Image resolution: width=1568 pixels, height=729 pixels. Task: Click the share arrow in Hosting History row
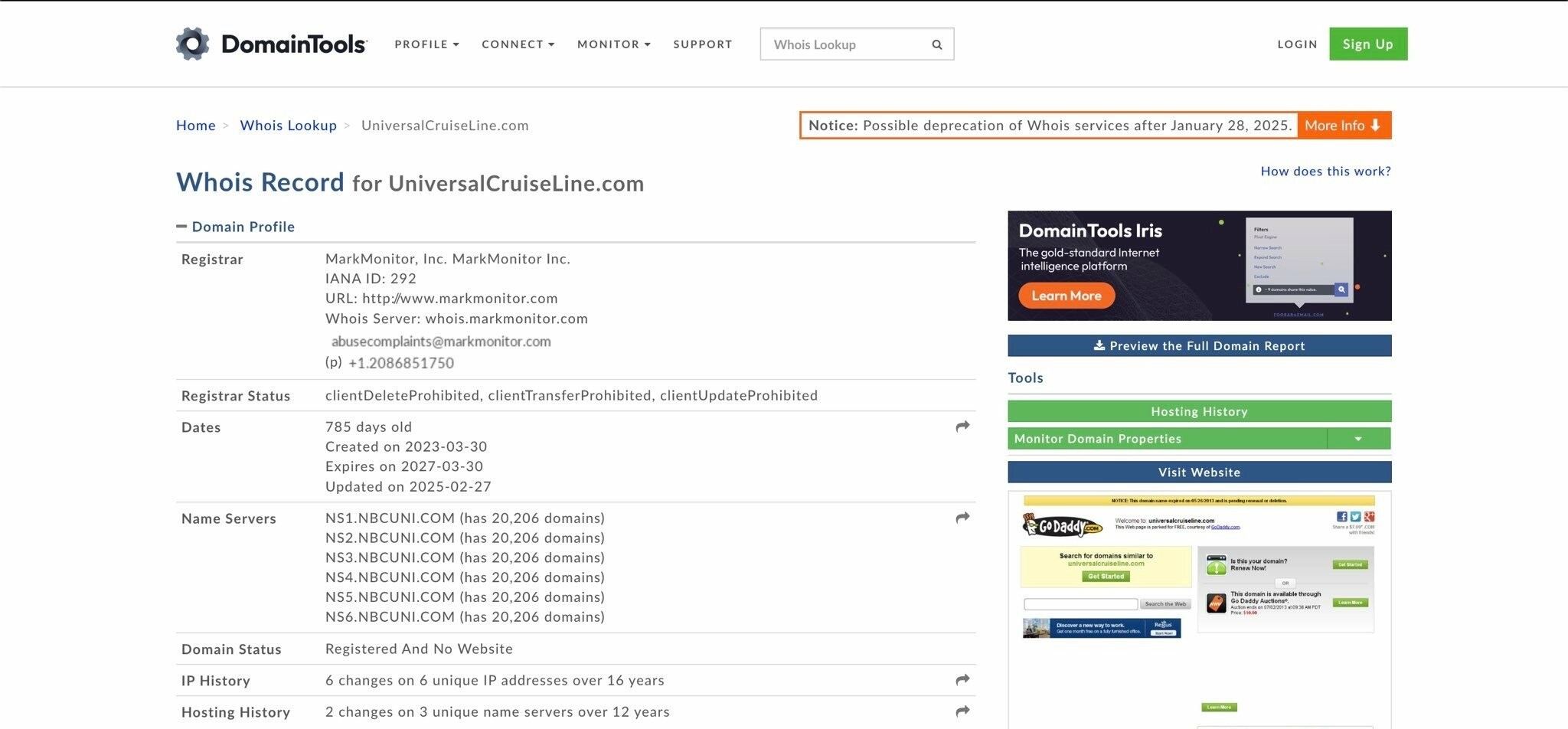[962, 711]
